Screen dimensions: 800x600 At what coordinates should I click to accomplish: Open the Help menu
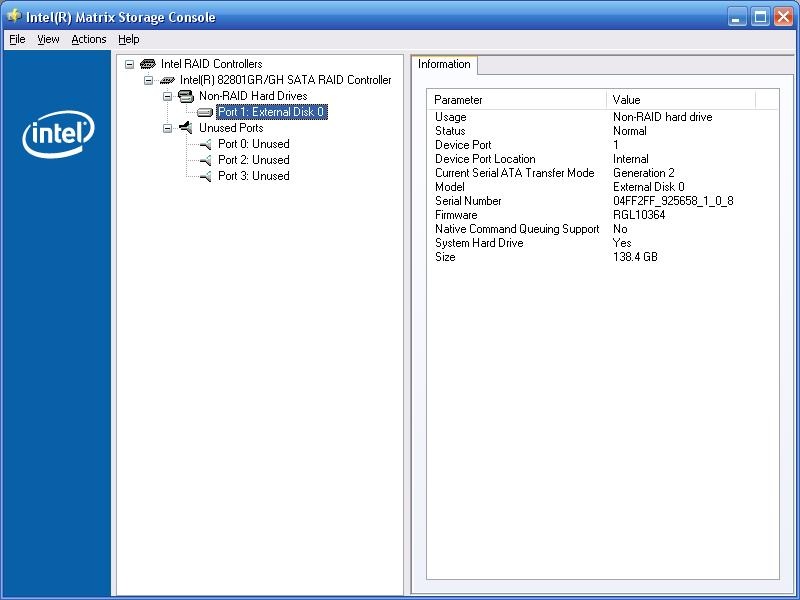(128, 39)
